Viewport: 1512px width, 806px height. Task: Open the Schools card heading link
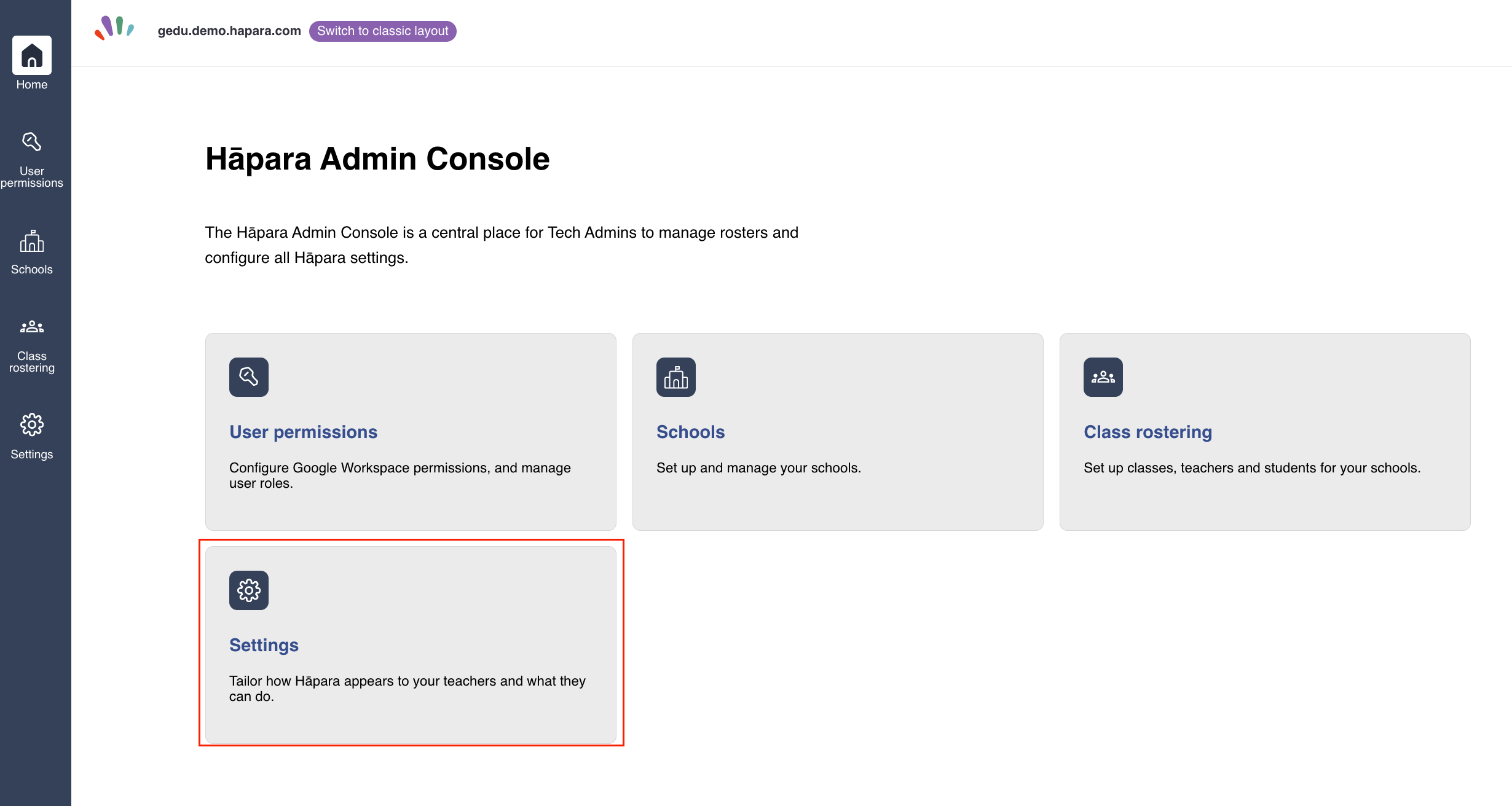pos(690,432)
